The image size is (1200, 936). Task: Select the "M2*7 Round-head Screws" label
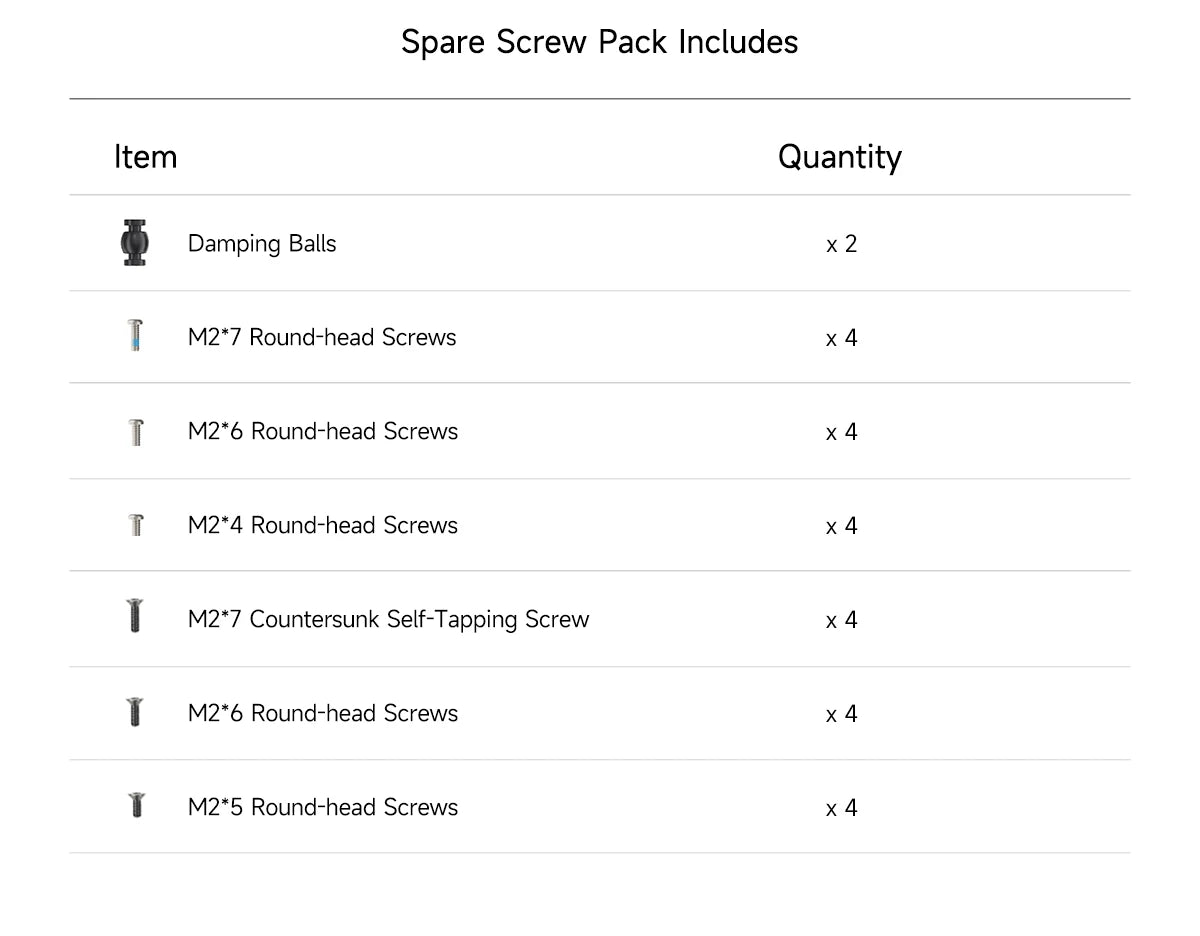click(x=322, y=338)
